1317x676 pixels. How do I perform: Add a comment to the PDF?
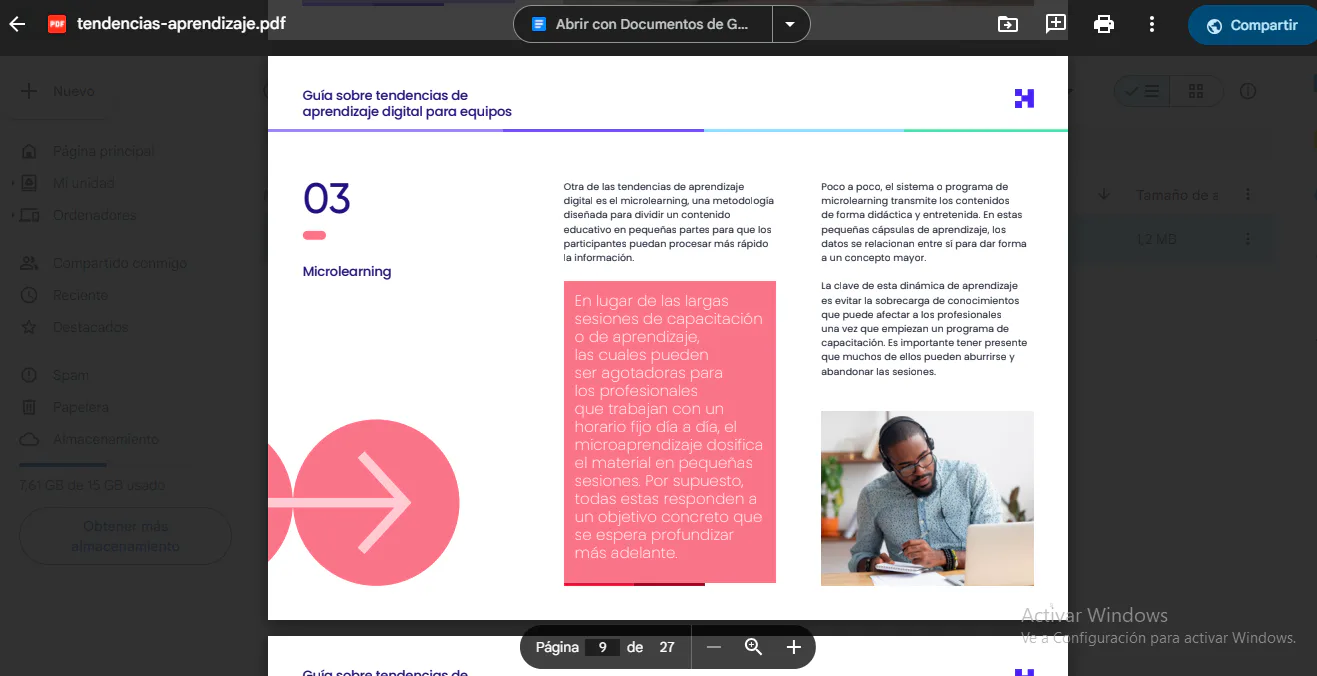click(1055, 23)
